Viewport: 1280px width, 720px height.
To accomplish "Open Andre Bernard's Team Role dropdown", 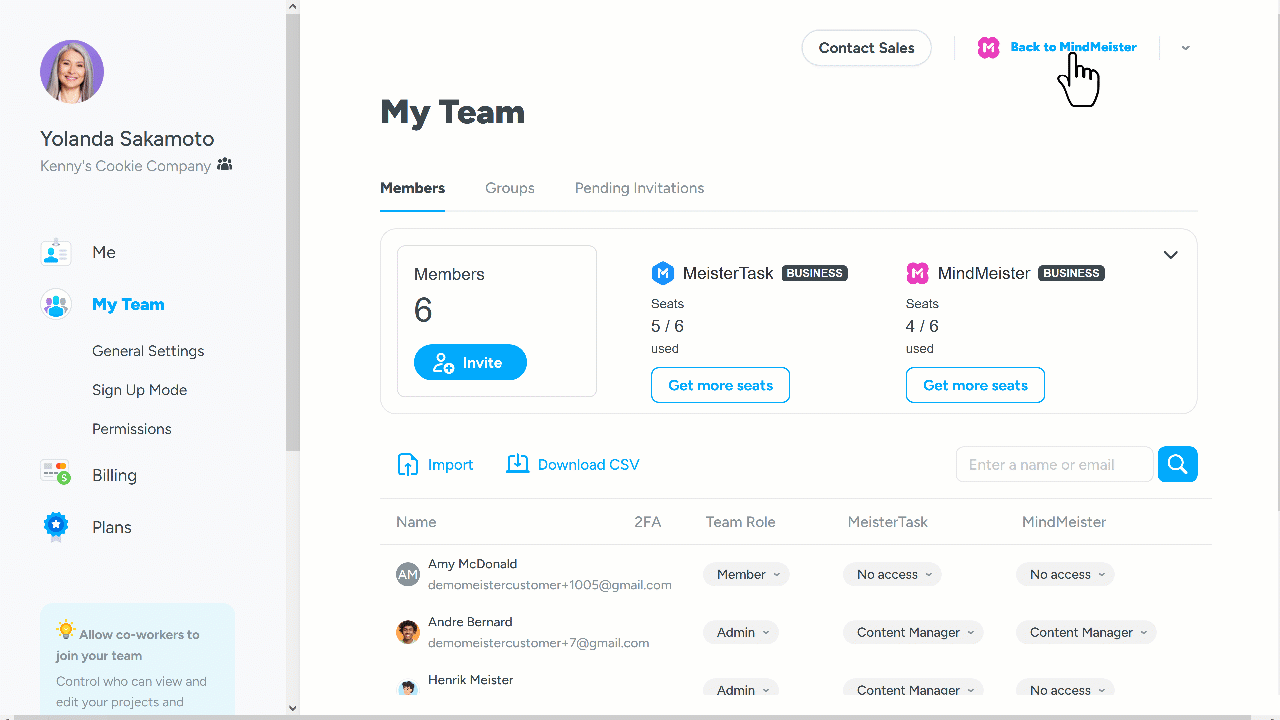I will [740, 632].
